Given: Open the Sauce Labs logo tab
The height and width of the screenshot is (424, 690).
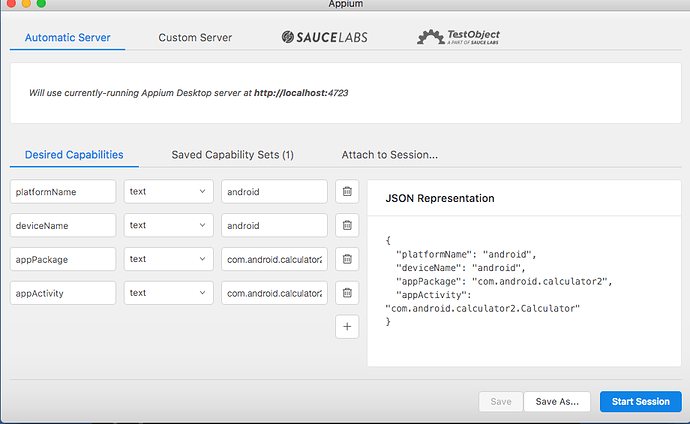Looking at the screenshot, I should click(325, 37).
